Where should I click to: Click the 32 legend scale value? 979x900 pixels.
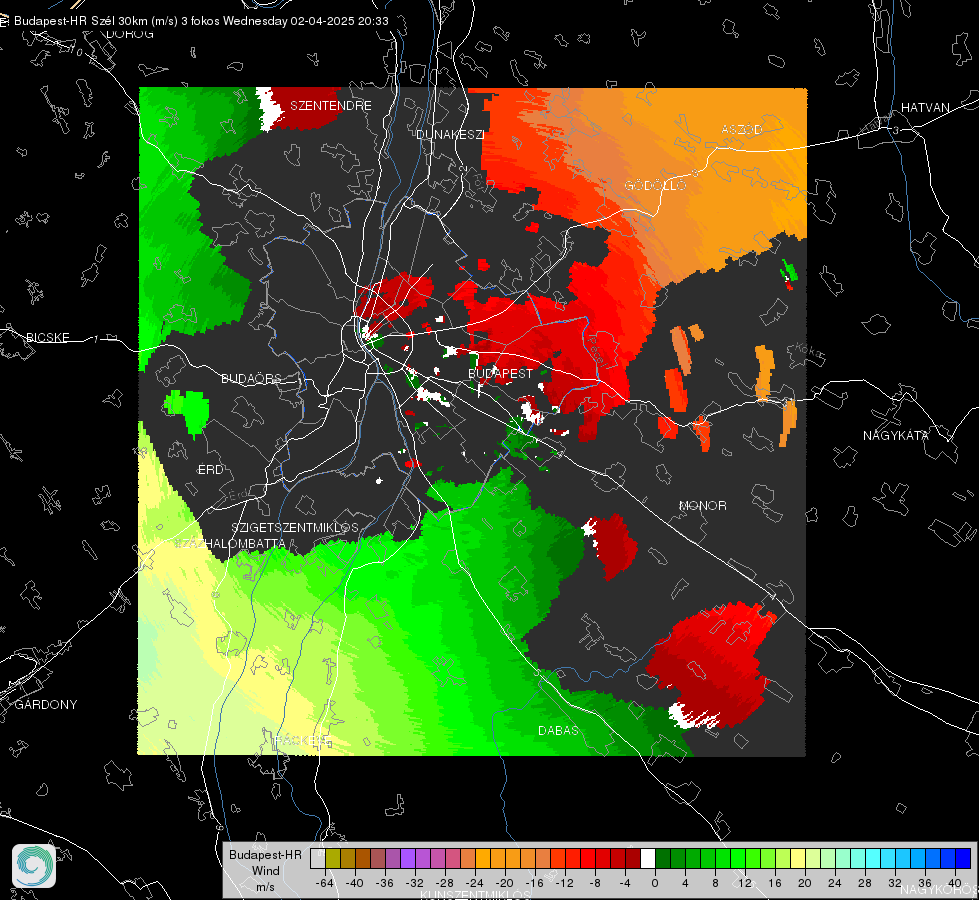[x=895, y=883]
